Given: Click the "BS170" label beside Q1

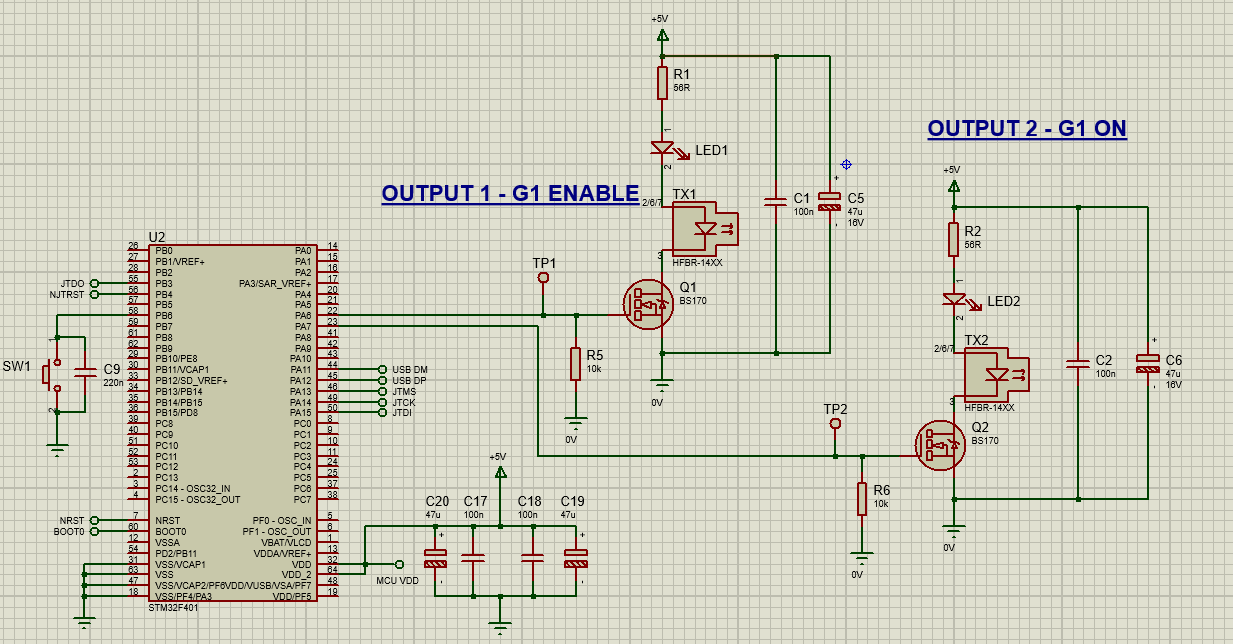Looking at the screenshot, I should (x=692, y=300).
